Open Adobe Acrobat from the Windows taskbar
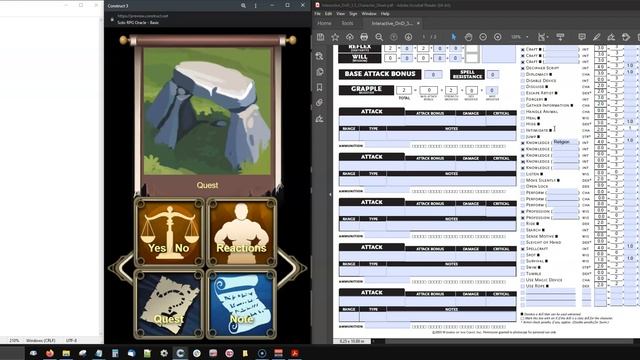The width and height of the screenshot is (640, 360). (x=295, y=353)
